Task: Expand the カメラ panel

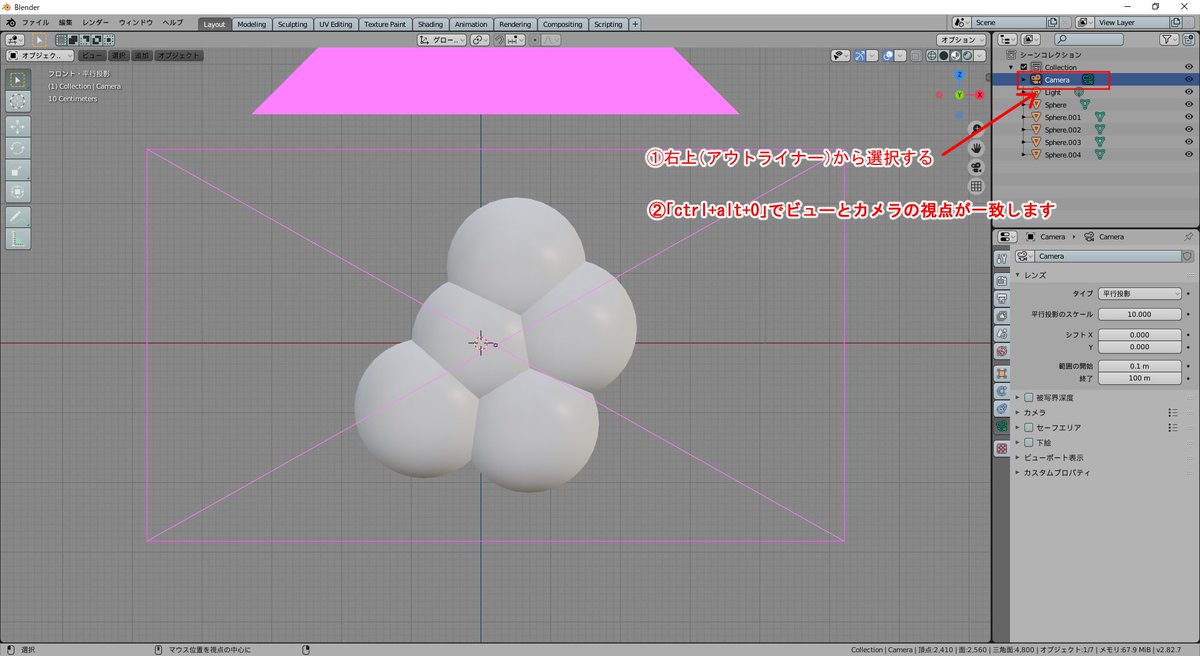Action: 1019,412
